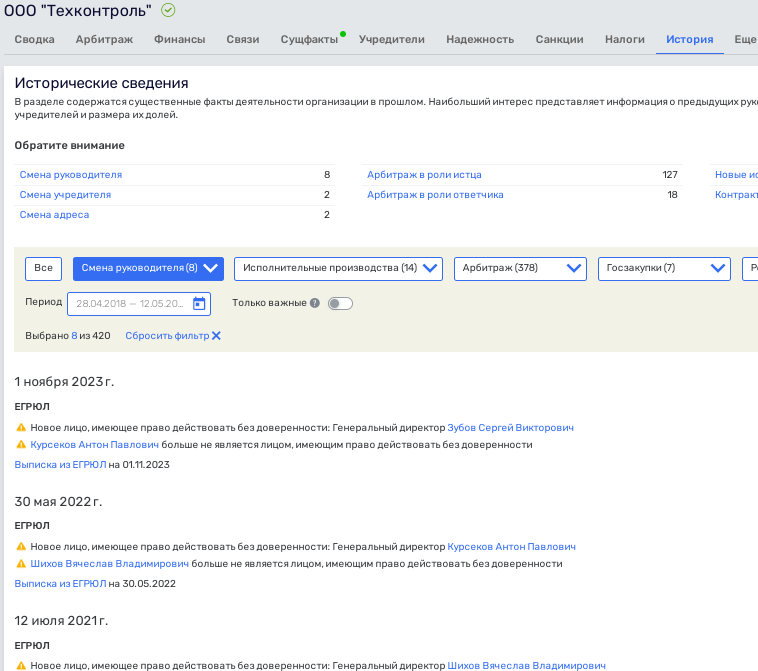Screen dimensions: 758x671
Task: Click the help question mark near Только важные
Action: (314, 304)
